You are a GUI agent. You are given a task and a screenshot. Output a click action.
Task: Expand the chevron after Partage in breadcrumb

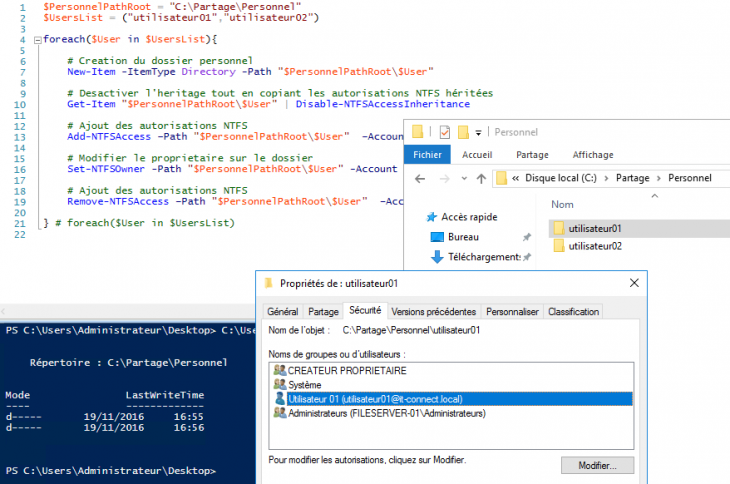pyautogui.click(x=659, y=178)
